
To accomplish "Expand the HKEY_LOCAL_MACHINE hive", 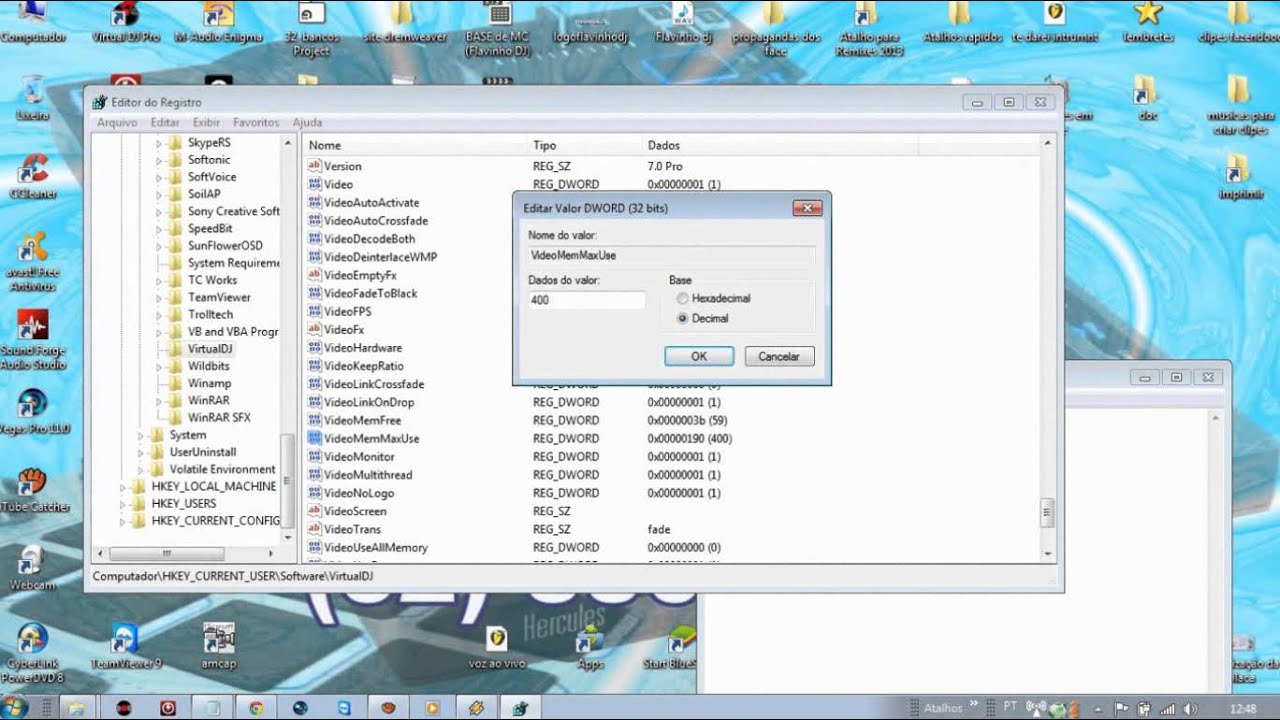I will point(123,486).
